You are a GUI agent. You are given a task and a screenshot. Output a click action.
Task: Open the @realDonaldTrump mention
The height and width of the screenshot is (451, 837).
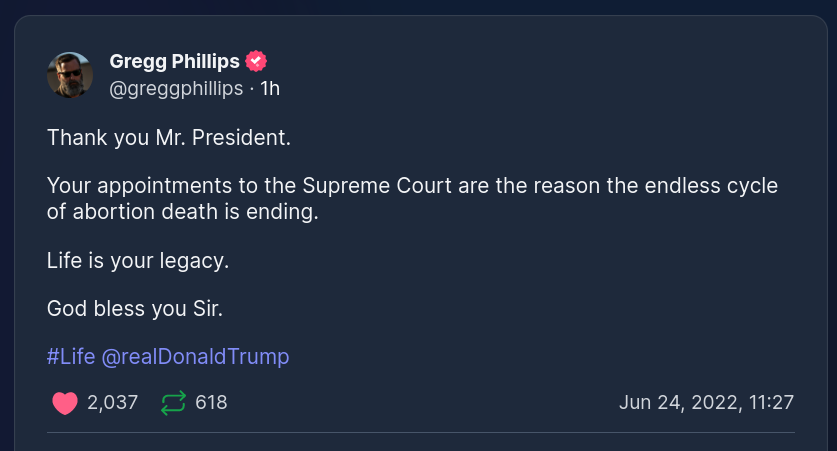195,356
